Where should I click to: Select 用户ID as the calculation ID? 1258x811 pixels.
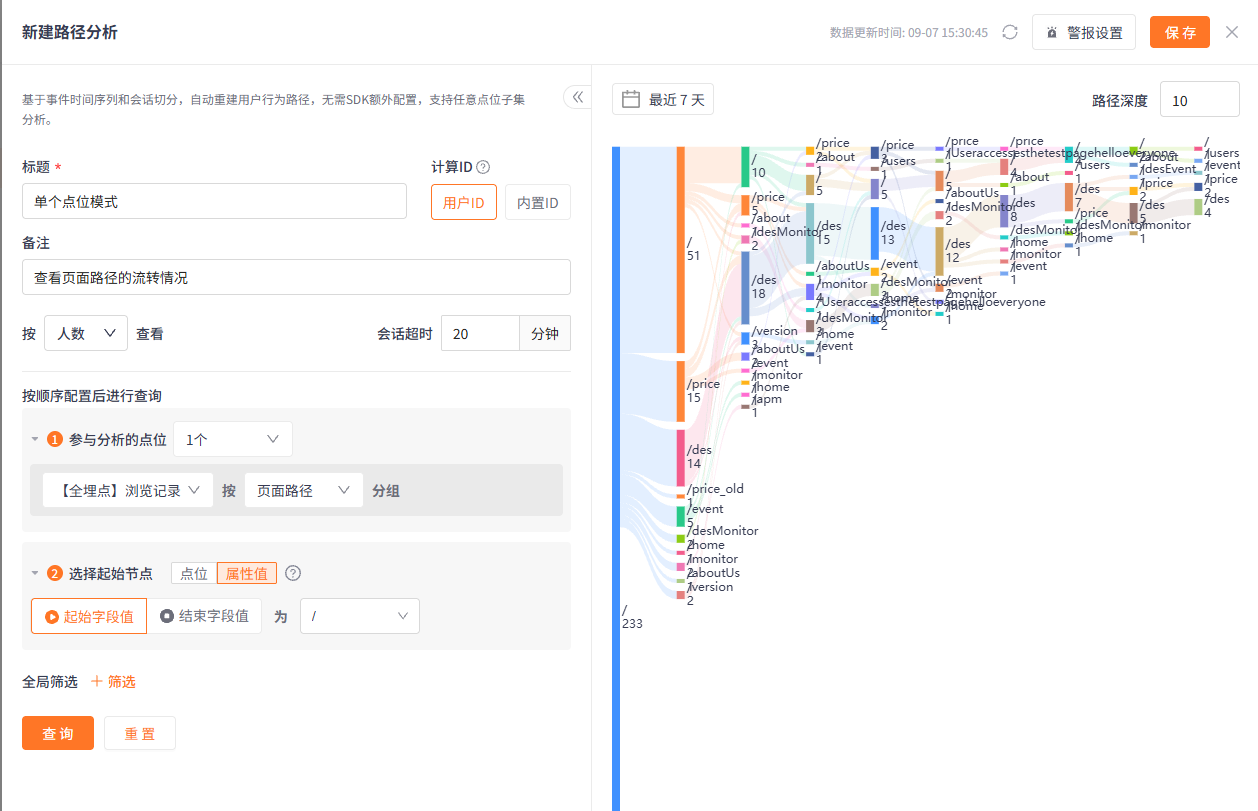coord(464,202)
